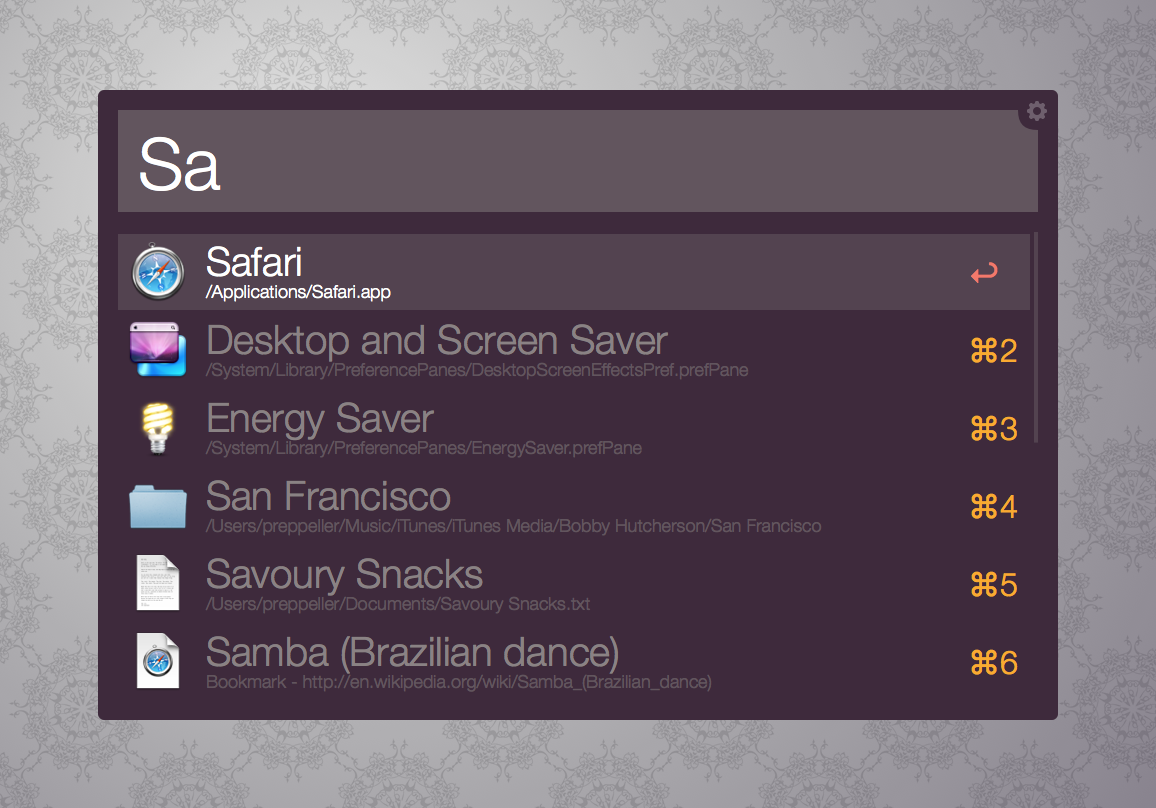Click the Samba Wikipedia bookmark URL
Viewport: 1156px width, 808px height.
coord(459,683)
